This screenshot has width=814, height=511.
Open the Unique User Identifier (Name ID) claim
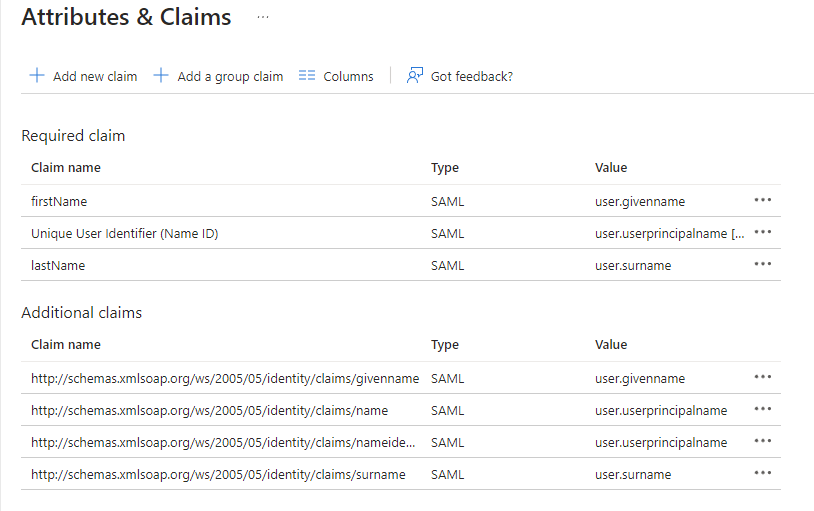[x=124, y=233]
